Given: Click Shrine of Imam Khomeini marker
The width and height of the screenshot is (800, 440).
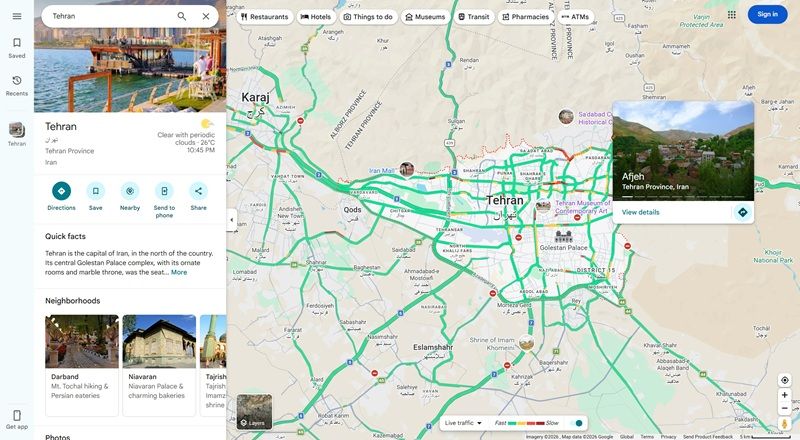Looking at the screenshot, I should click(x=526, y=343).
